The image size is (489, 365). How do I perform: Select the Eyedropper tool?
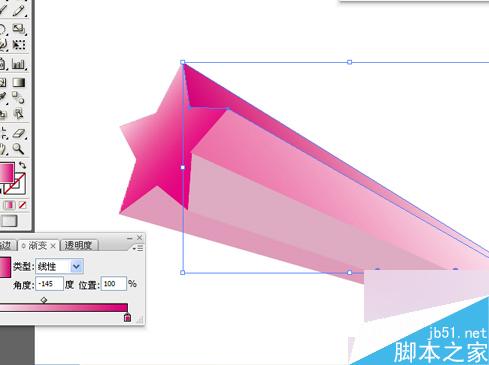pos(3,97)
